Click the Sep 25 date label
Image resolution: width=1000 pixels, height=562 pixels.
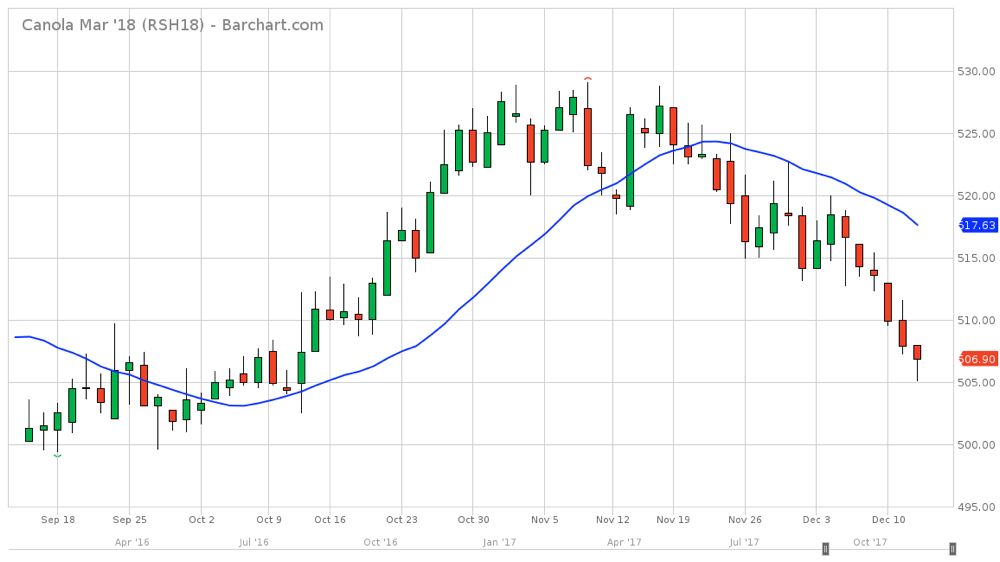tap(129, 520)
